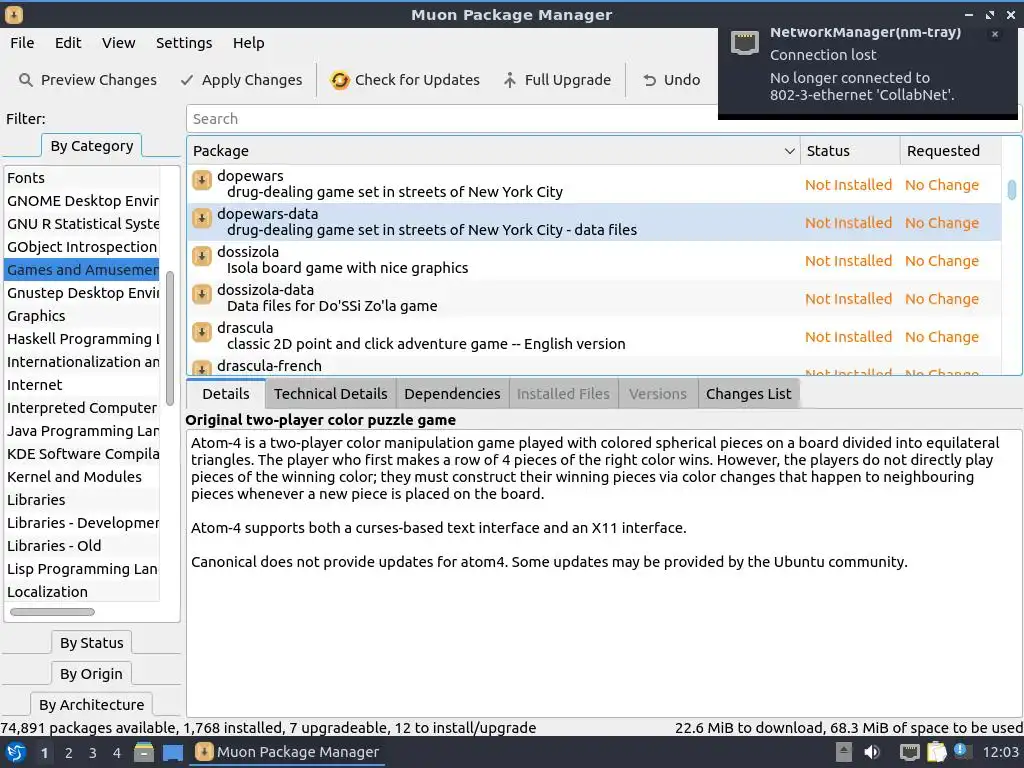Expand the By Origin filter
Viewport: 1024px width, 768px height.
coord(91,674)
